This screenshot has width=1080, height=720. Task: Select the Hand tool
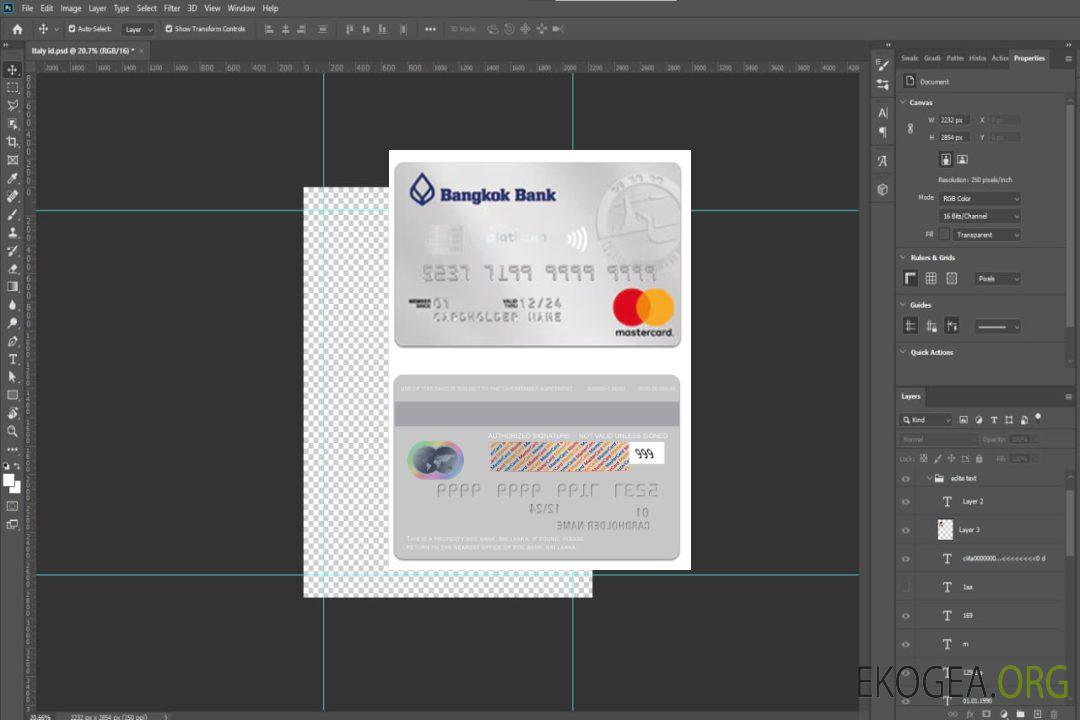pos(12,413)
